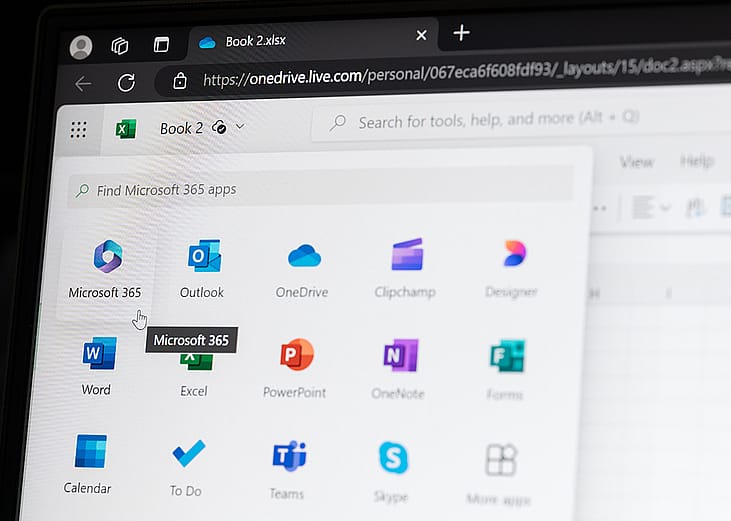Open the ribbon overflow more options

(600, 208)
